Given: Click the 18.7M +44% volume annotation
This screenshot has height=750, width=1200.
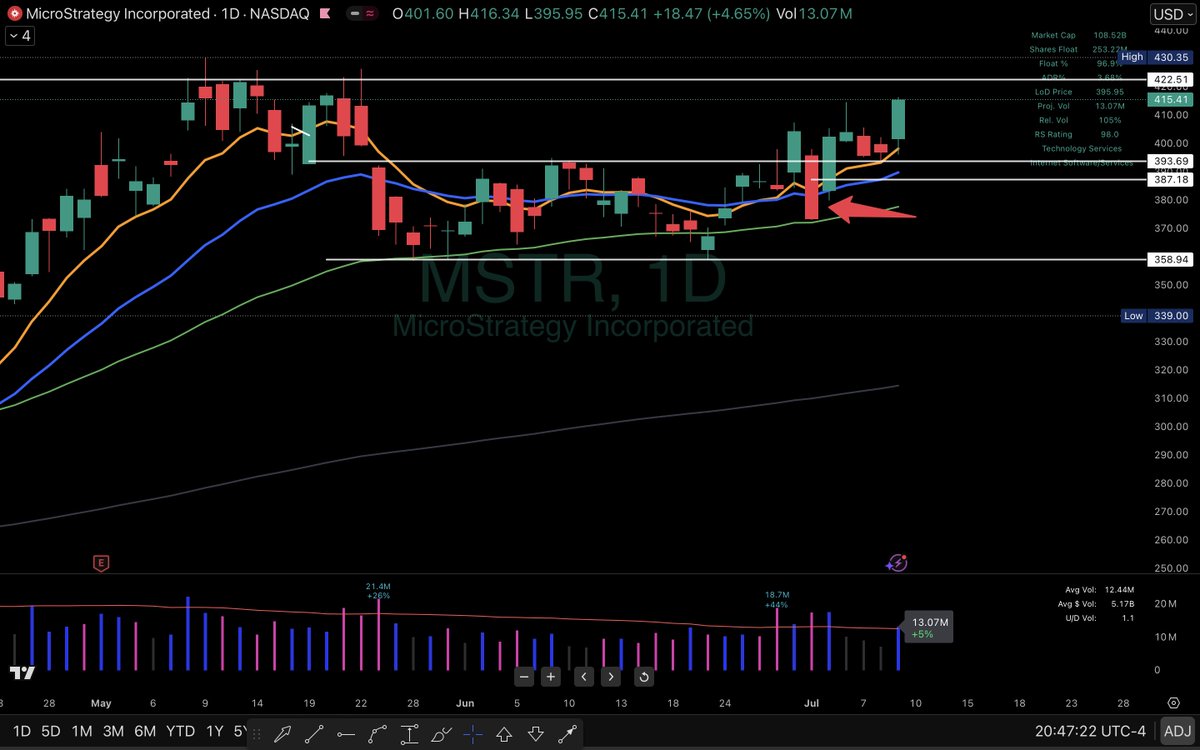Looking at the screenshot, I should pyautogui.click(x=777, y=599).
